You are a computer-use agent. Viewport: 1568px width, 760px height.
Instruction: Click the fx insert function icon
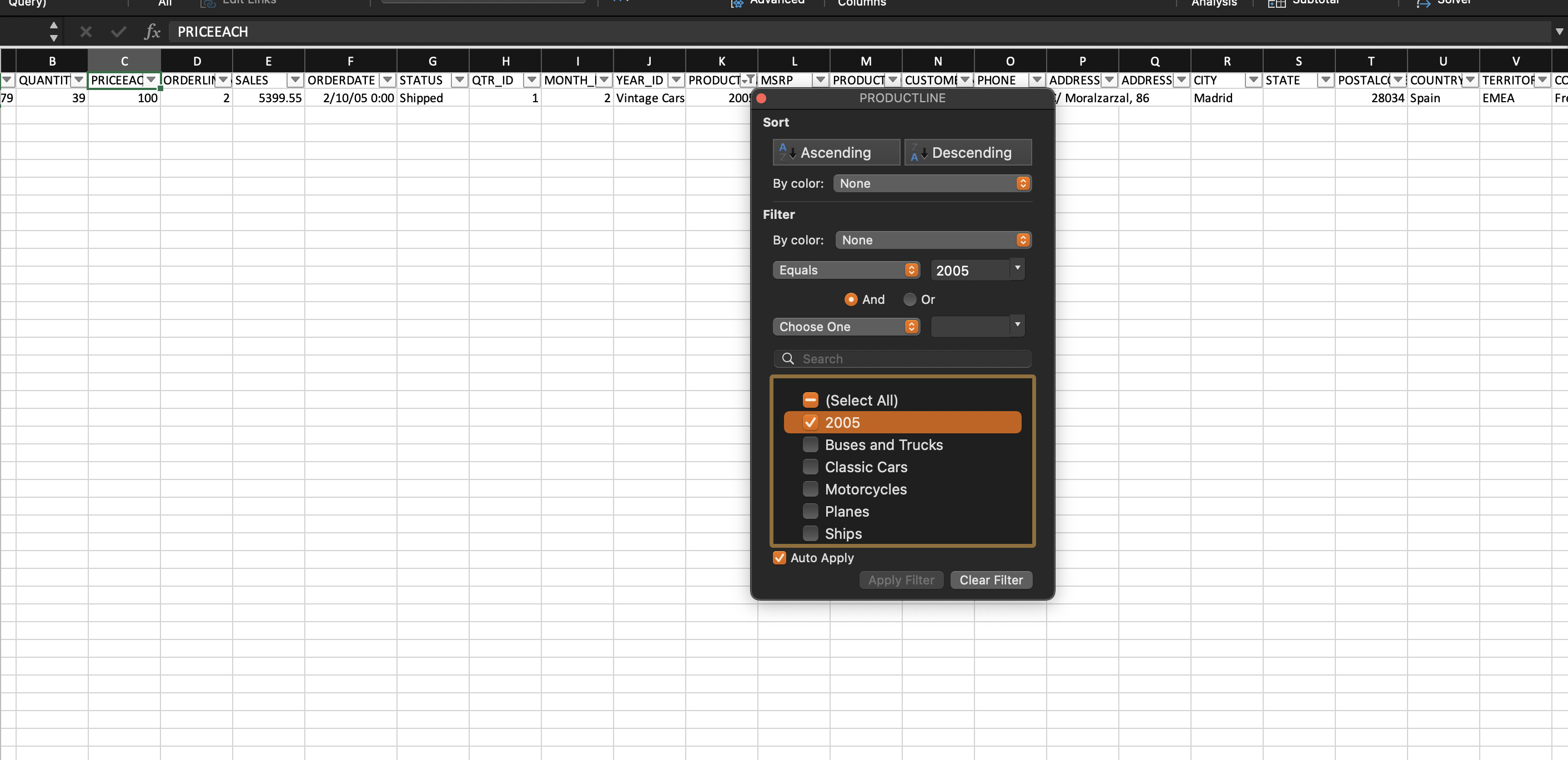pyautogui.click(x=152, y=32)
